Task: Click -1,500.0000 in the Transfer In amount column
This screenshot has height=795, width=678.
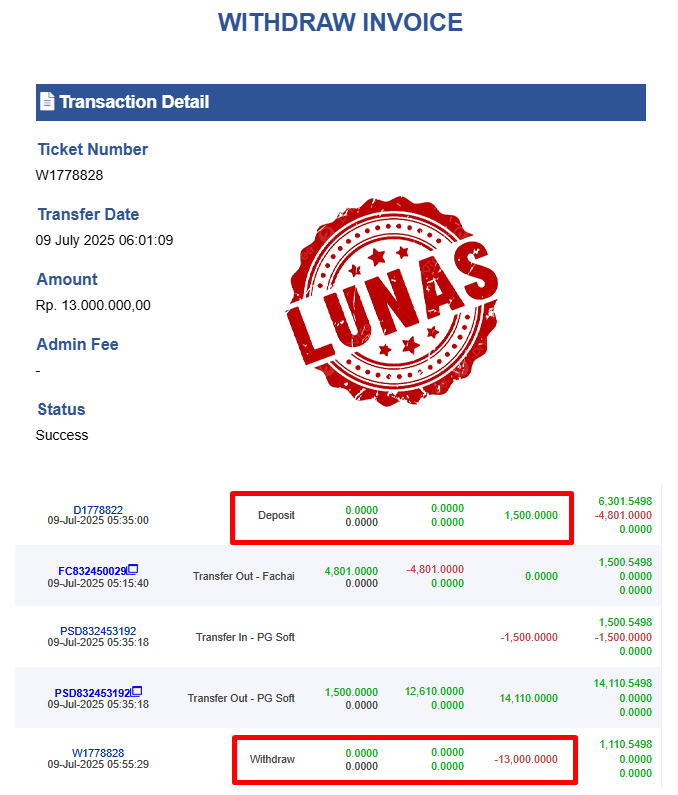Action: [x=529, y=637]
